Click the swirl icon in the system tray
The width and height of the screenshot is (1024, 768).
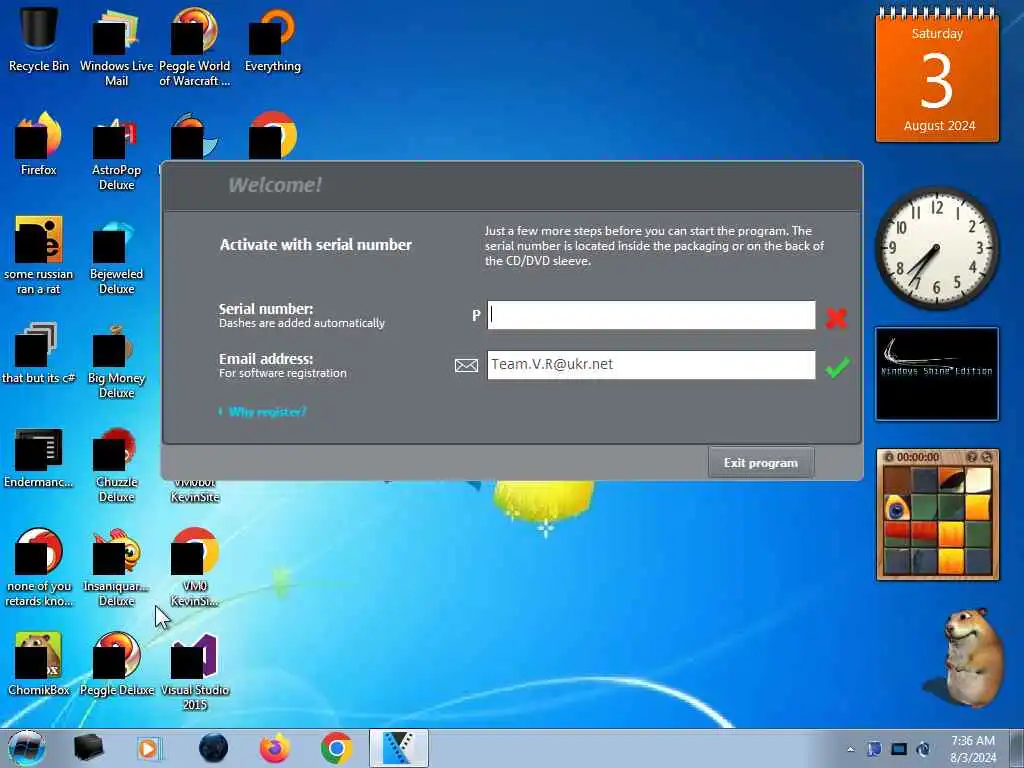[923, 749]
